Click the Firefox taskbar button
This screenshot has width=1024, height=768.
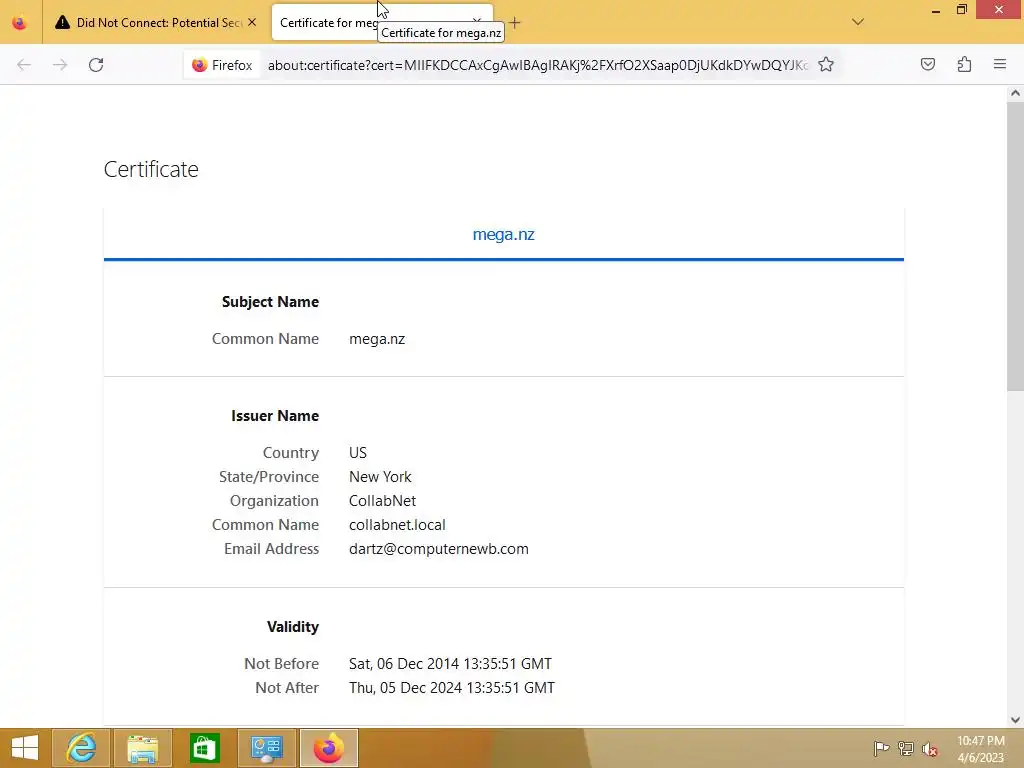point(328,748)
